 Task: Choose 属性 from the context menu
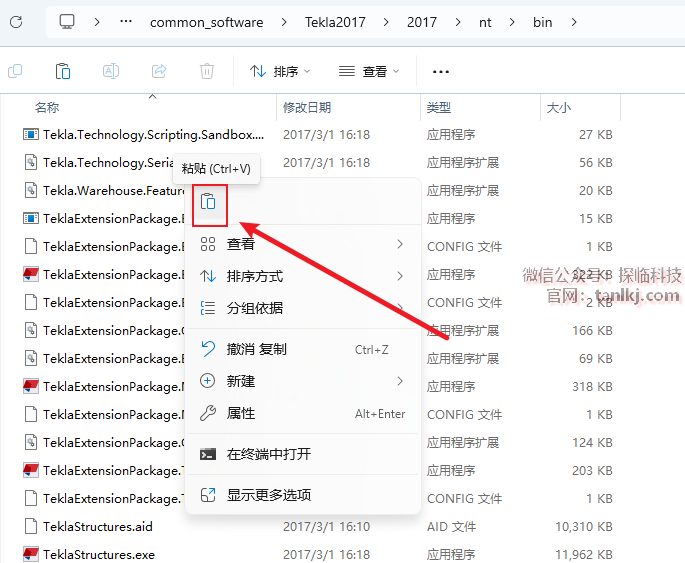pos(241,413)
